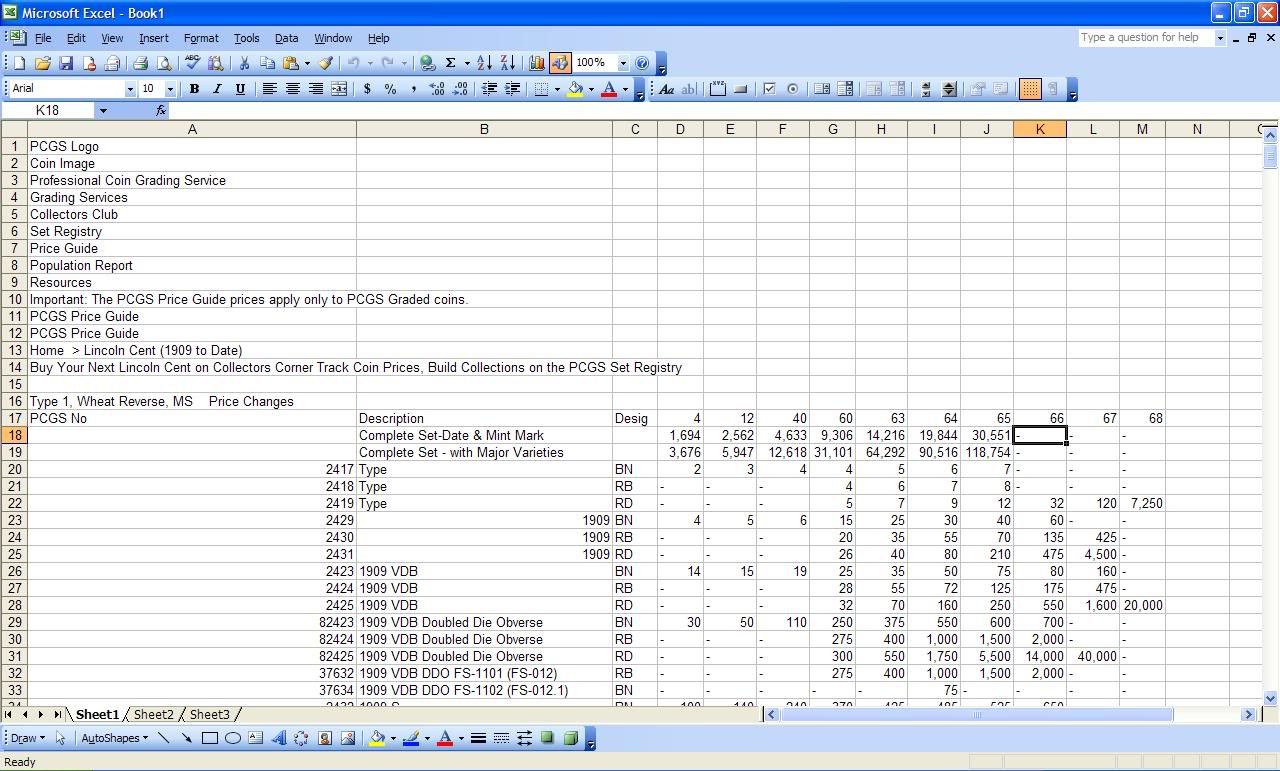Create a new blank workbook
Viewport: 1280px width, 771px height.
click(x=19, y=63)
